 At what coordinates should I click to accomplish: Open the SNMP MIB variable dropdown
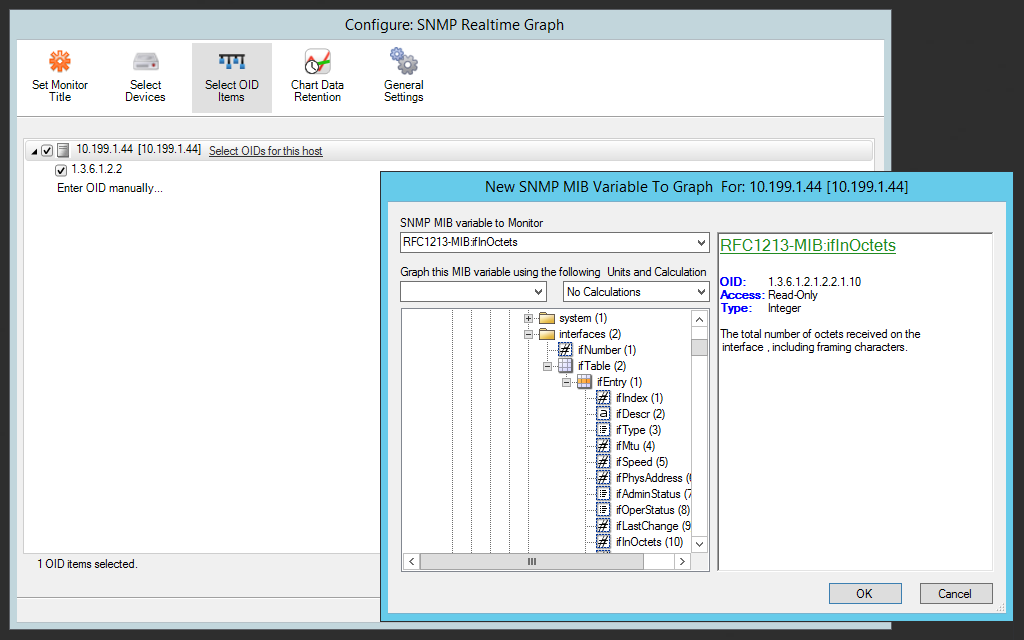click(701, 242)
